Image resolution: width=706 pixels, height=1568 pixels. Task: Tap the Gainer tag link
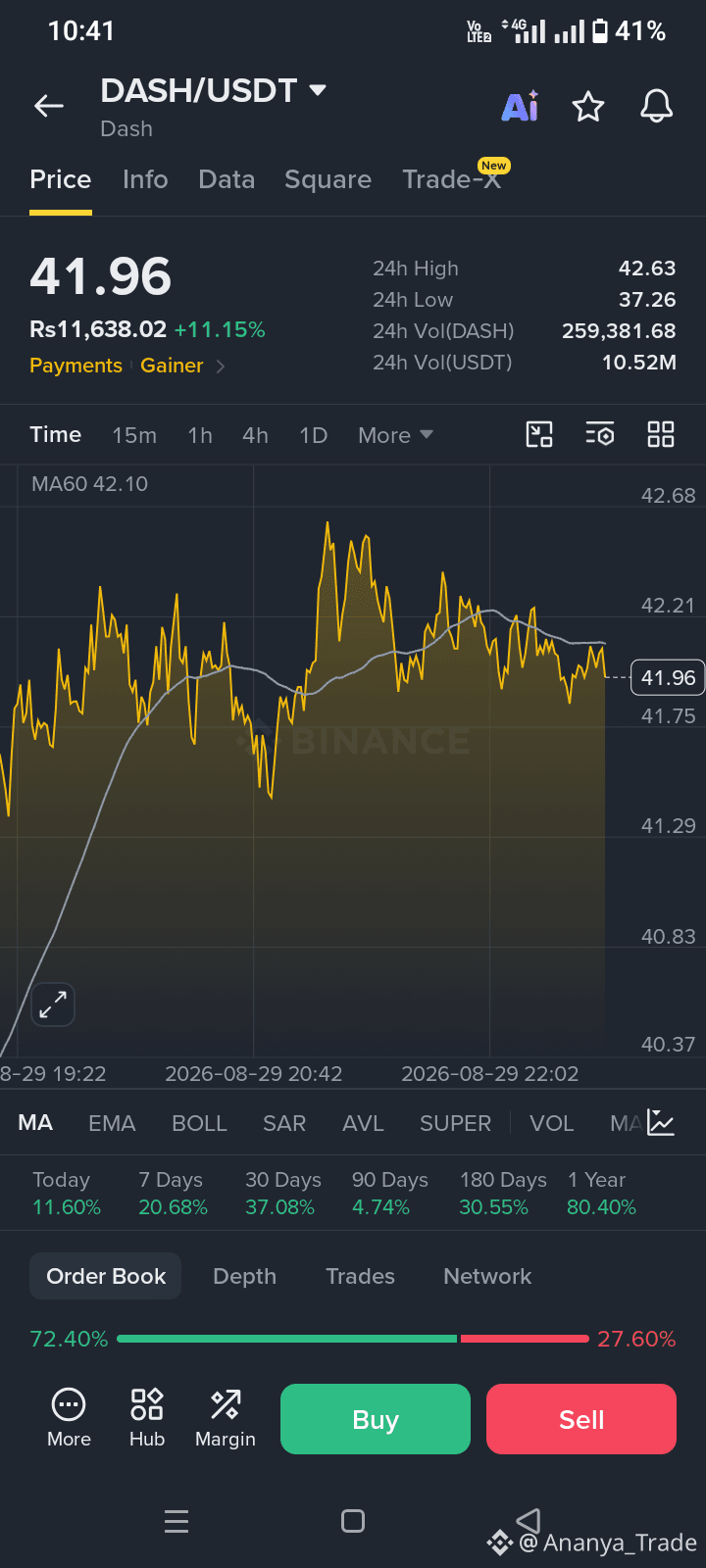pos(172,366)
